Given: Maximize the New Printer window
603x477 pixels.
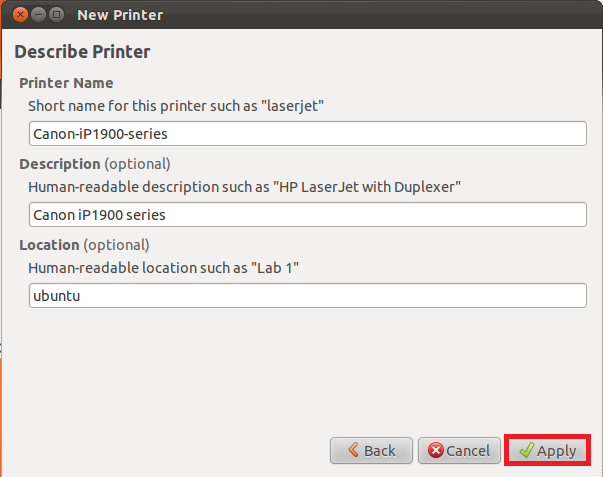Looking at the screenshot, I should pos(56,15).
